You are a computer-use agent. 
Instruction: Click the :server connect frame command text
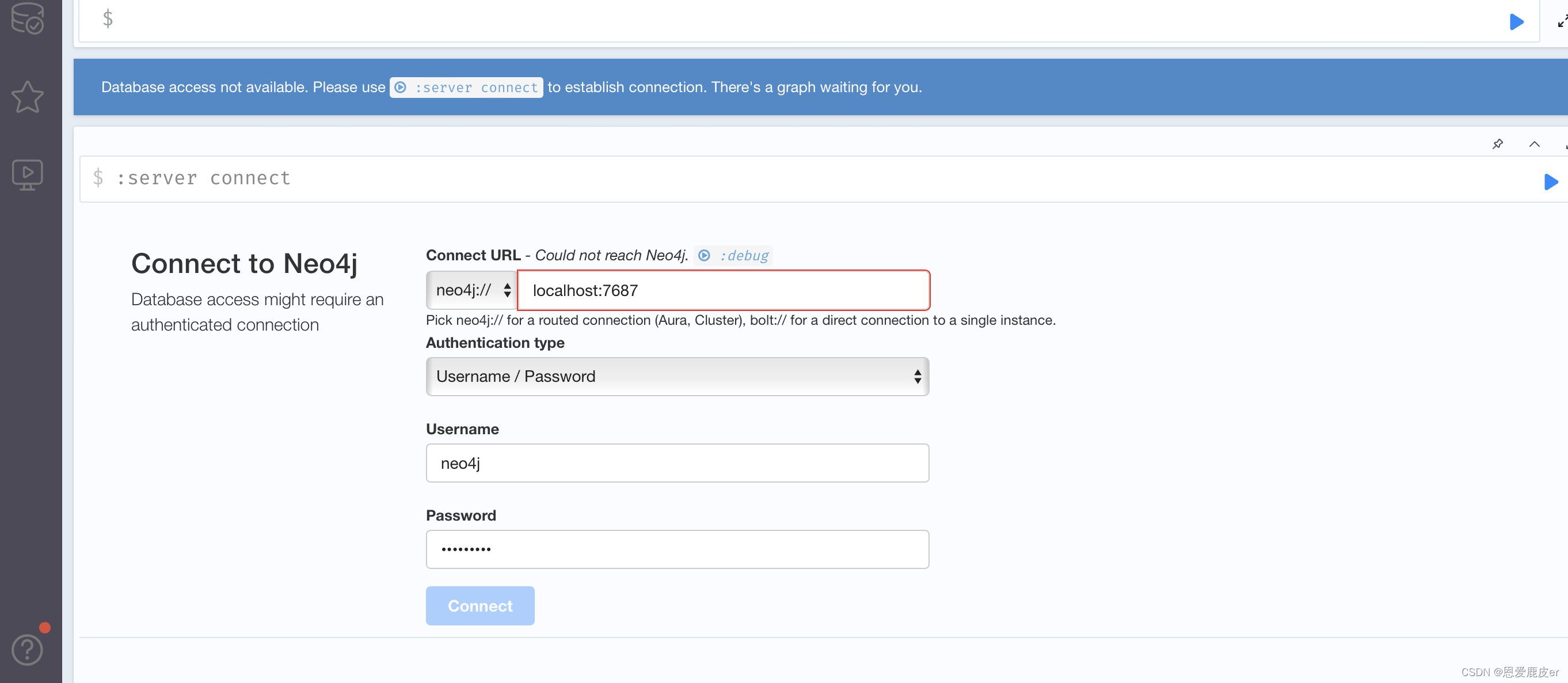(203, 179)
